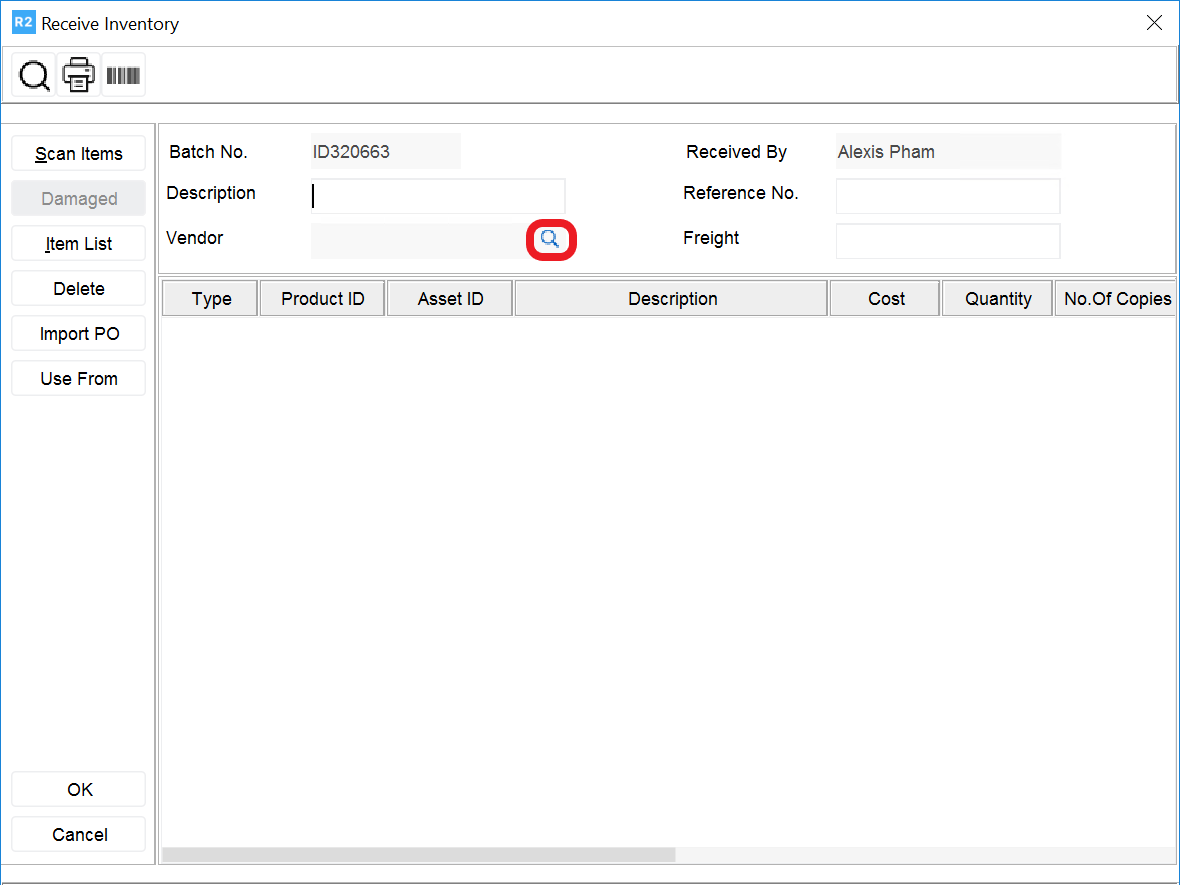Focus the Description text field
Image resolution: width=1180 pixels, height=885 pixels.
(438, 196)
